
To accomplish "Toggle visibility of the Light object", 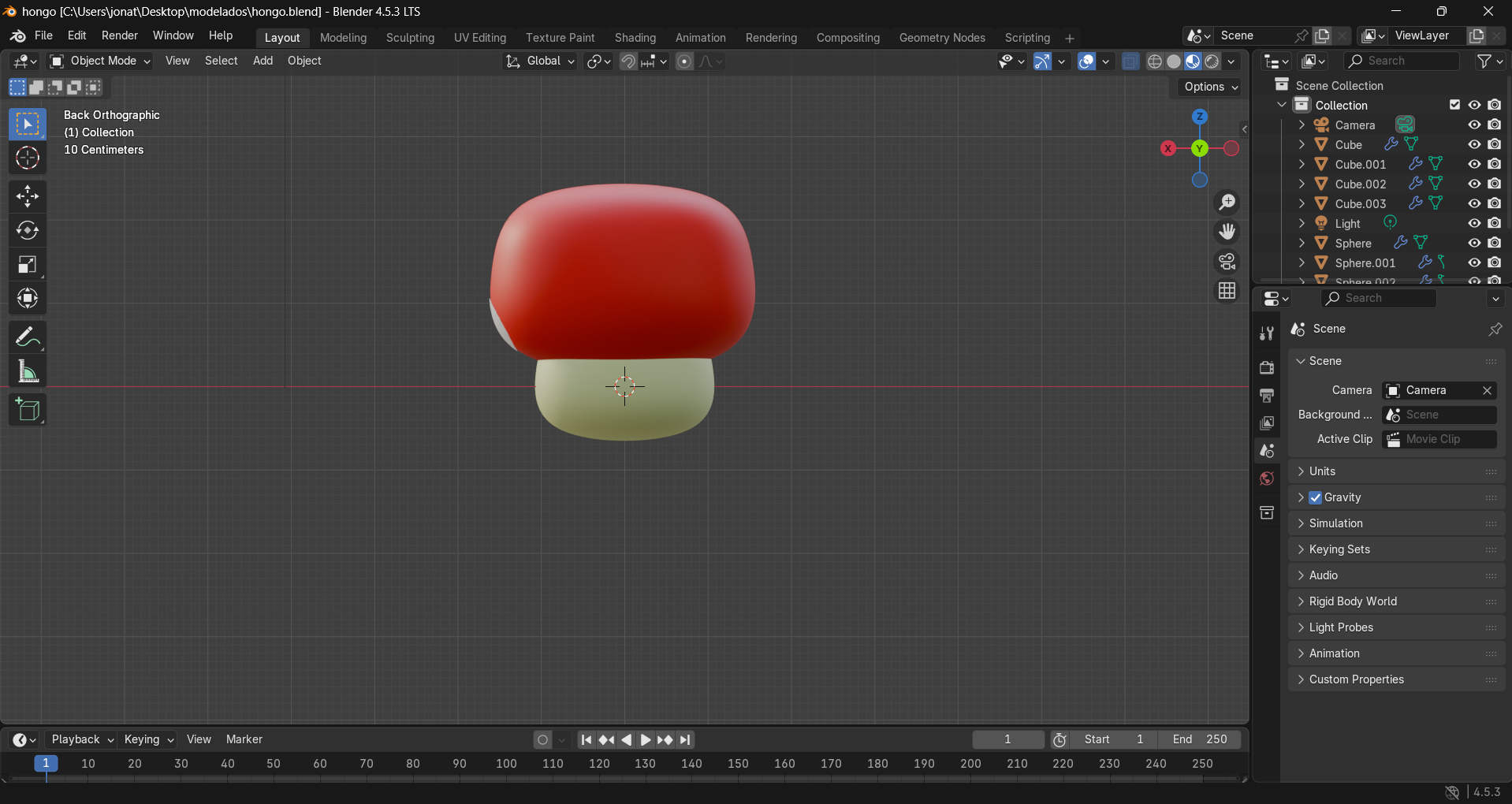I will coord(1474,223).
